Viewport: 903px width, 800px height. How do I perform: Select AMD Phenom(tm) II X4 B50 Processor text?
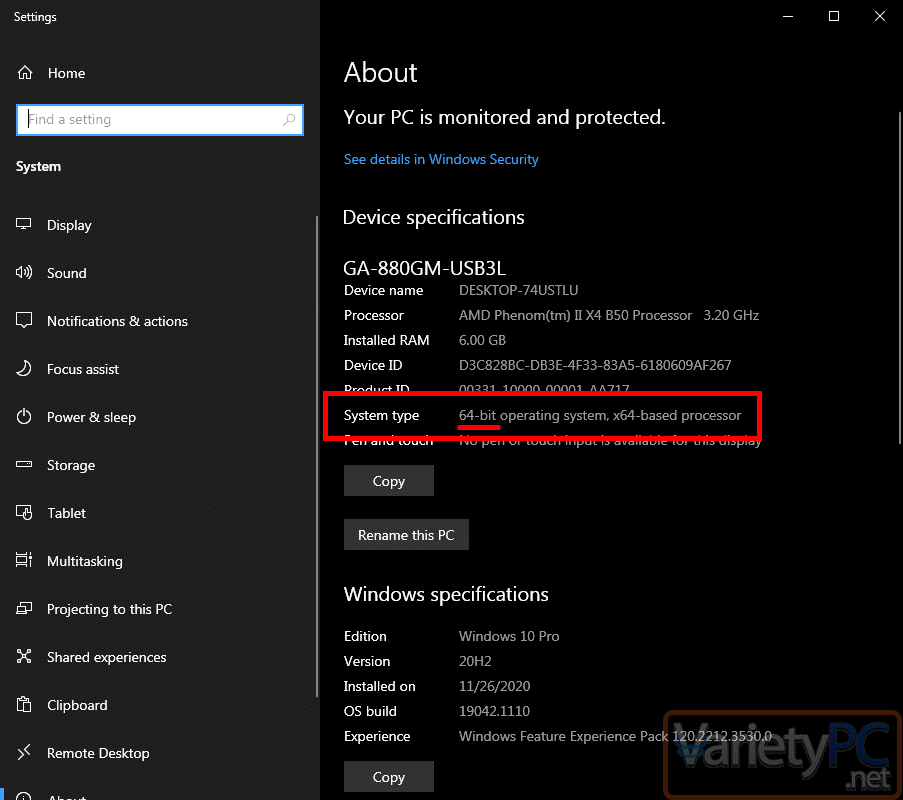(575, 315)
